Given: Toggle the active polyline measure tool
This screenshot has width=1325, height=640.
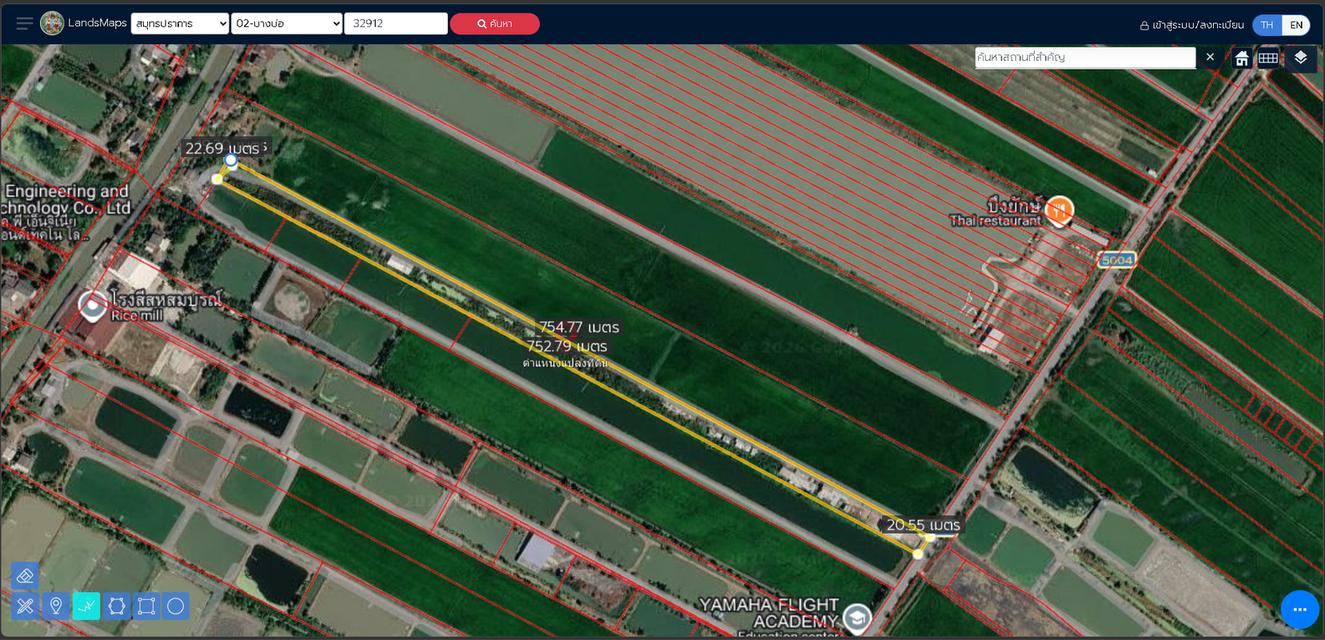Looking at the screenshot, I should (x=86, y=606).
